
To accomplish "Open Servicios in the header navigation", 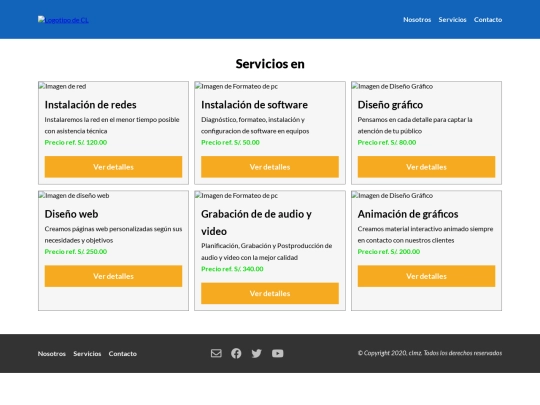I will (453, 20).
